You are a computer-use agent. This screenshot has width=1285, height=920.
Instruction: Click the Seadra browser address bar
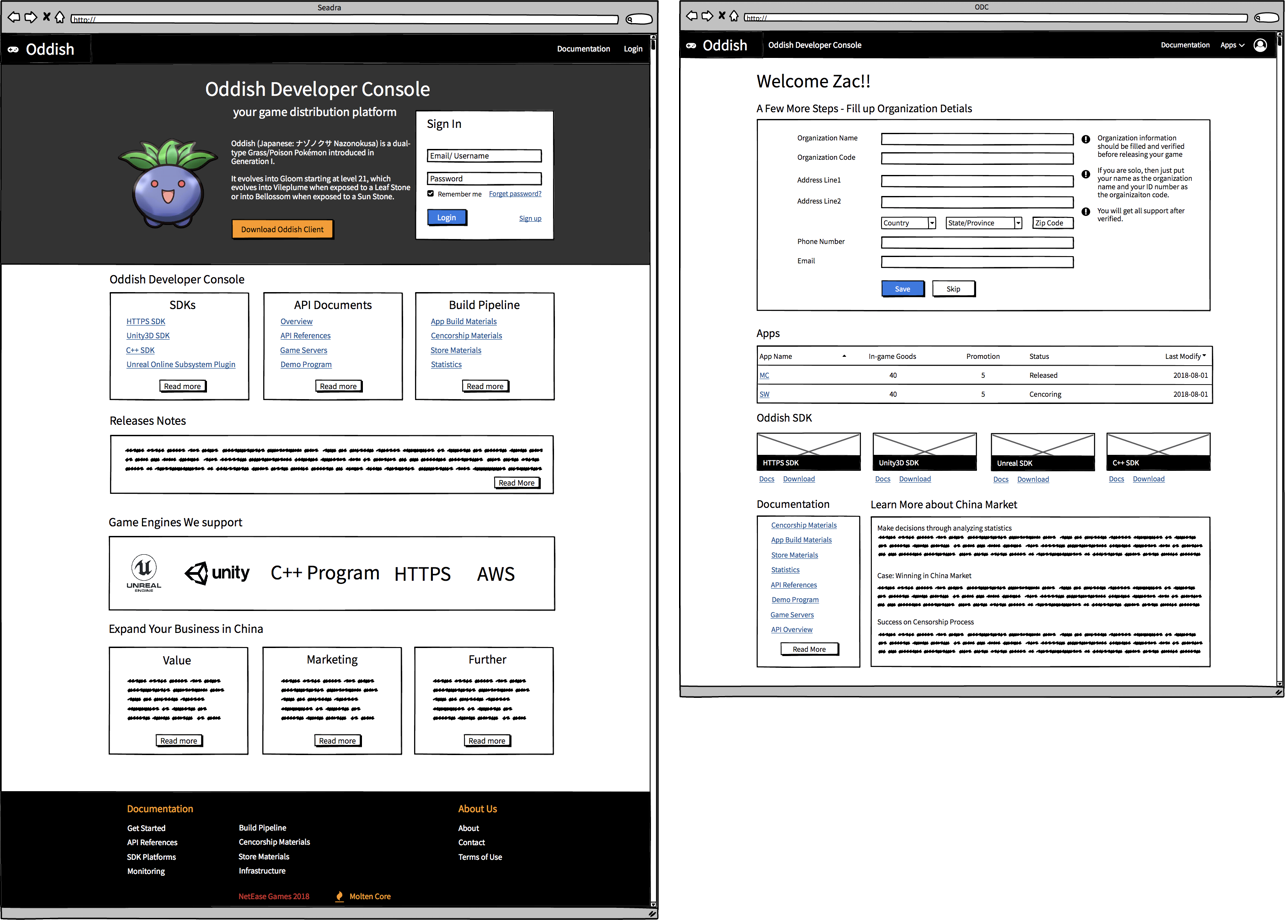(344, 19)
